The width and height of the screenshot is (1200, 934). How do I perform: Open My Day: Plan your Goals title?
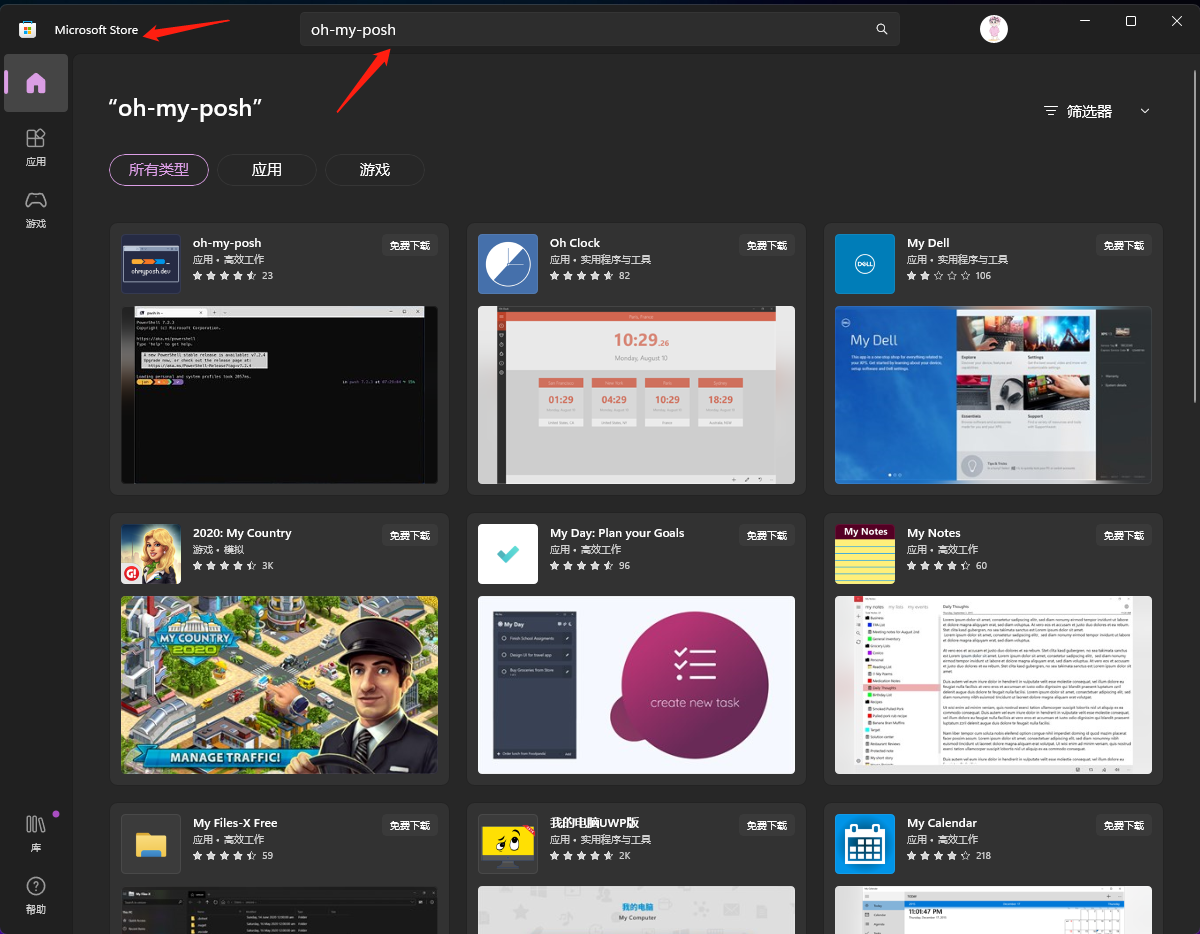point(617,533)
